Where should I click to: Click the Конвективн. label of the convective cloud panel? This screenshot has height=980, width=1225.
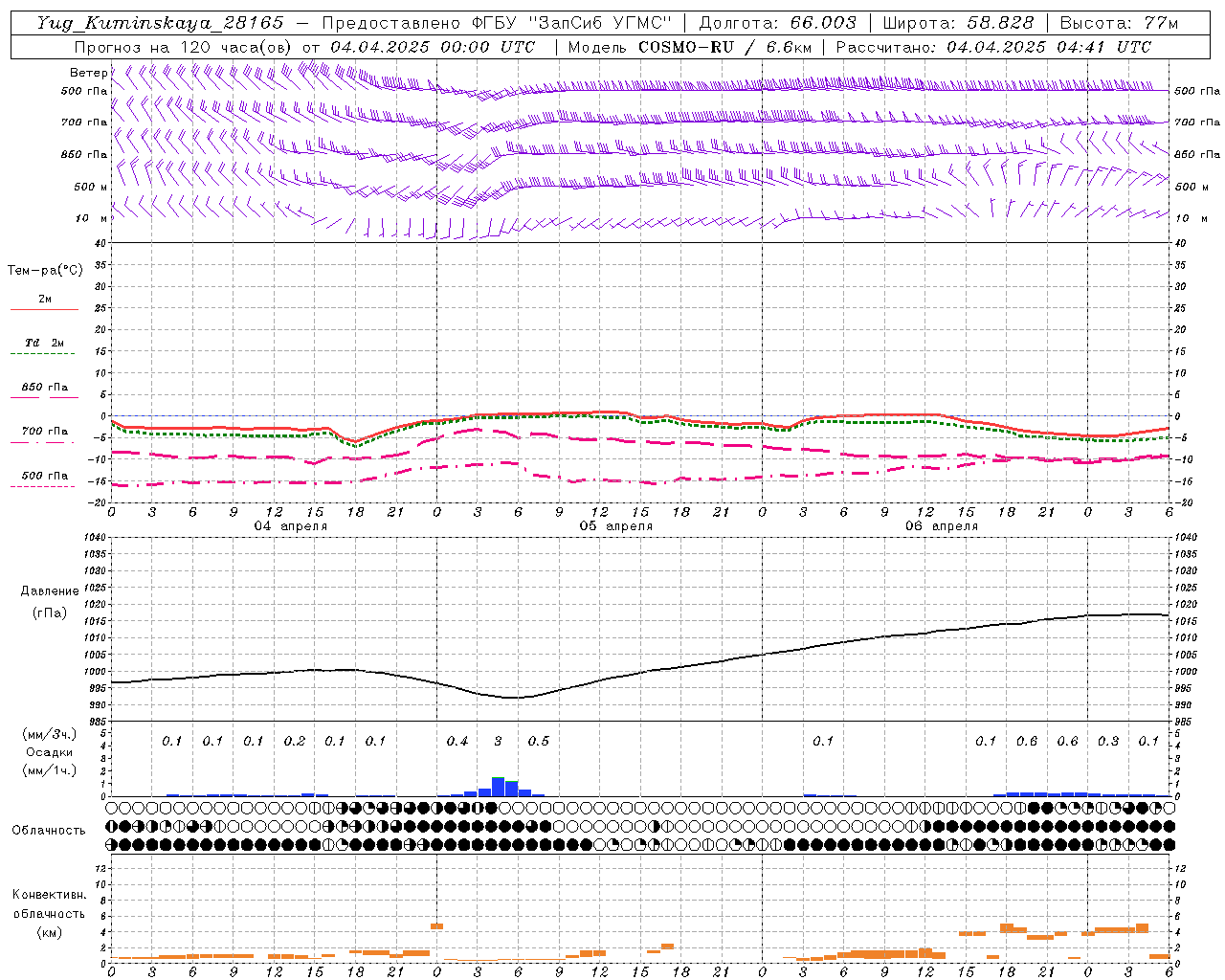pos(49,895)
